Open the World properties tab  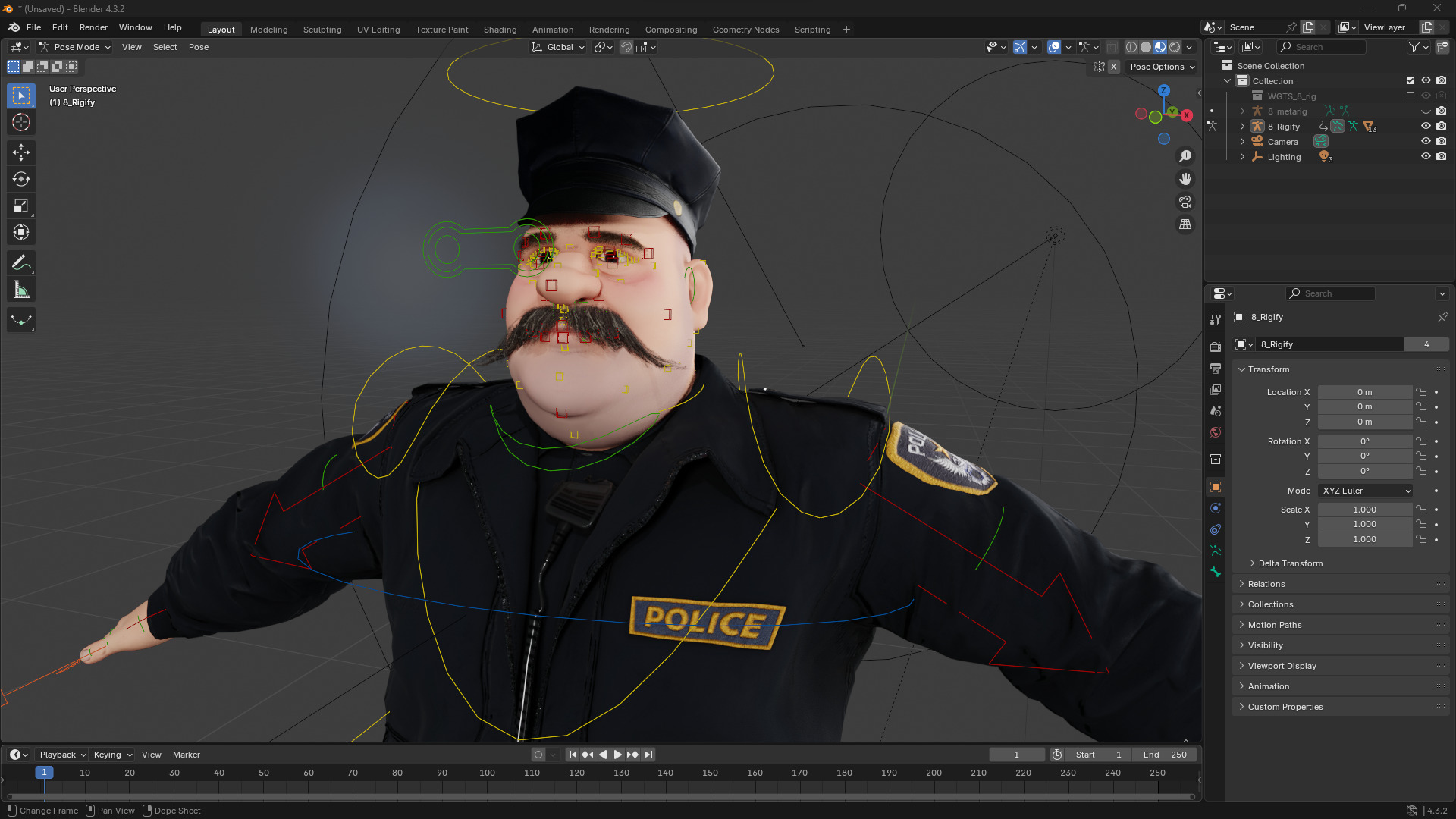tap(1216, 431)
